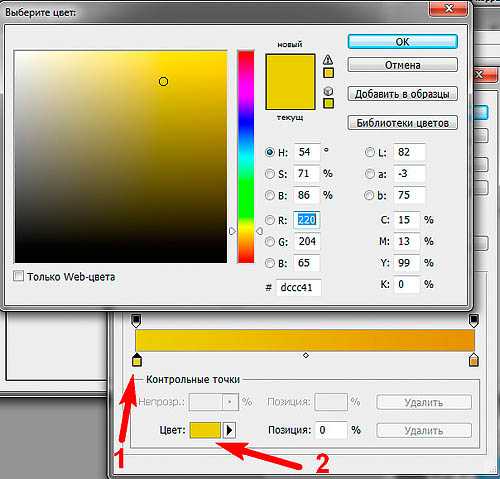Select the left opacity stop above gradient
Screen dimensions: 500x479
[136, 320]
